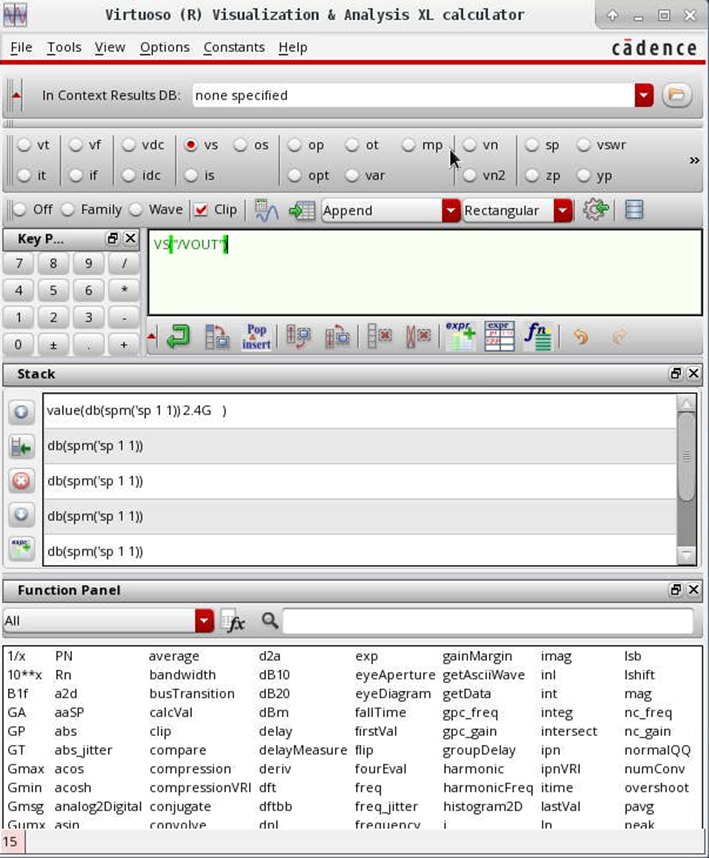
Task: Click the bandwidth function
Action: [183, 675]
